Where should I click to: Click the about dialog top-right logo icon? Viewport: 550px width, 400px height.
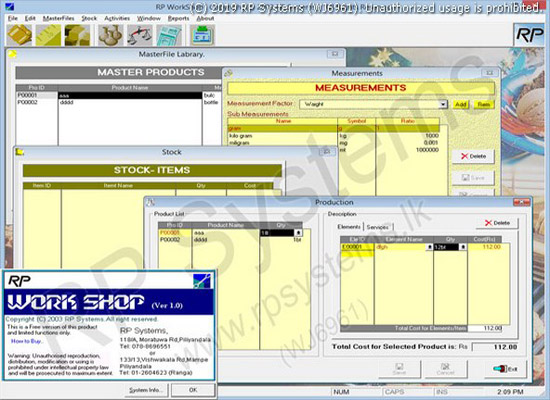click(x=202, y=281)
